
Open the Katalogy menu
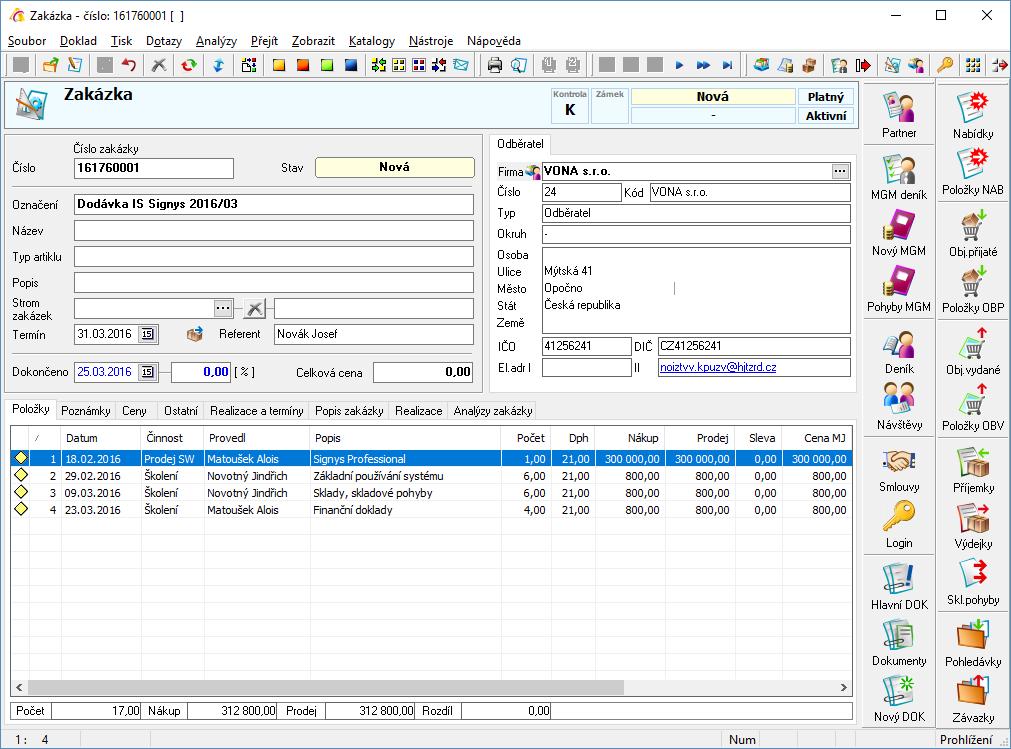[x=371, y=41]
